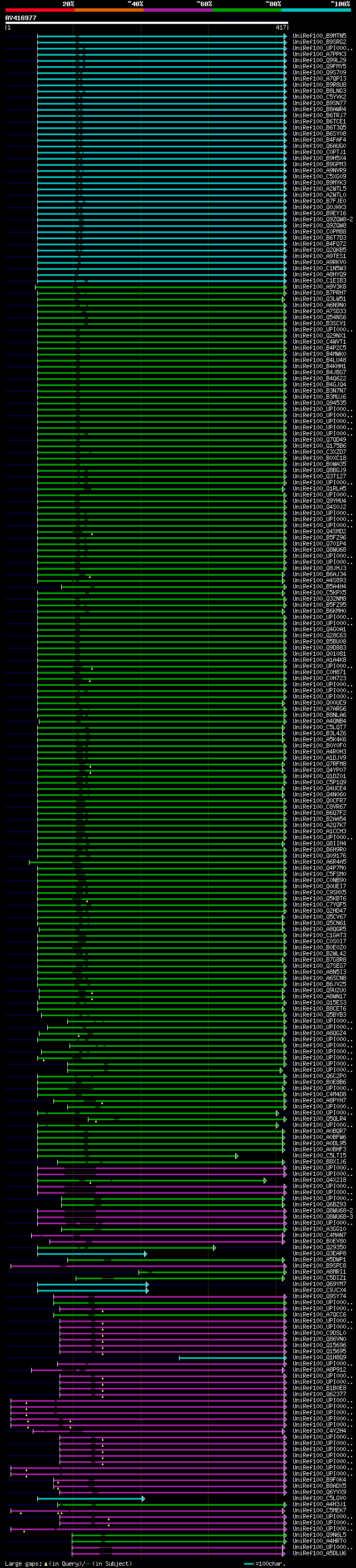Click the green alignment bar of UniRef100_Q29350
The image size is (356, 1568).
tap(127, 1248)
